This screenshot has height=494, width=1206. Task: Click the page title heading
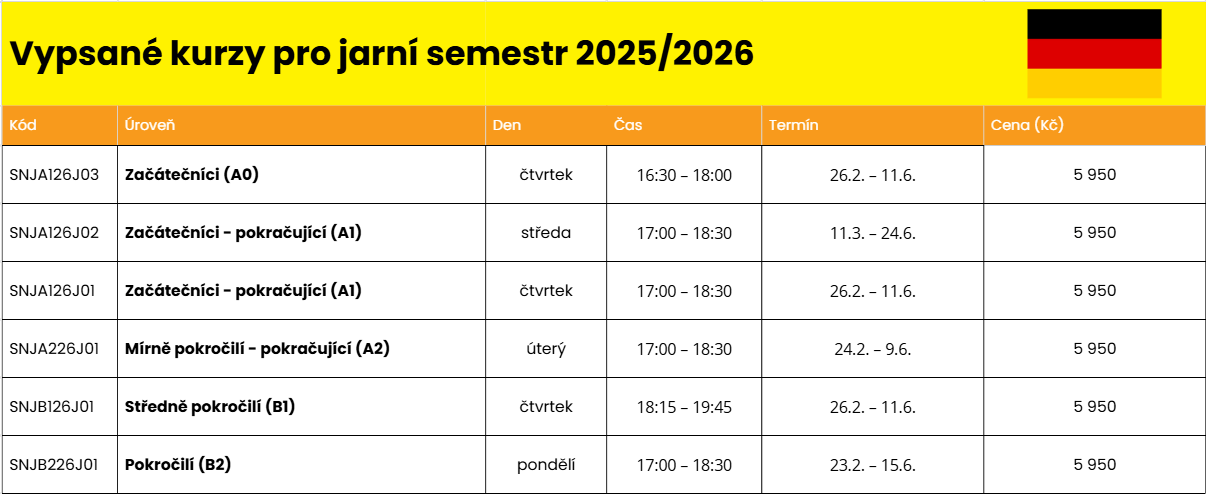pyautogui.click(x=381, y=54)
